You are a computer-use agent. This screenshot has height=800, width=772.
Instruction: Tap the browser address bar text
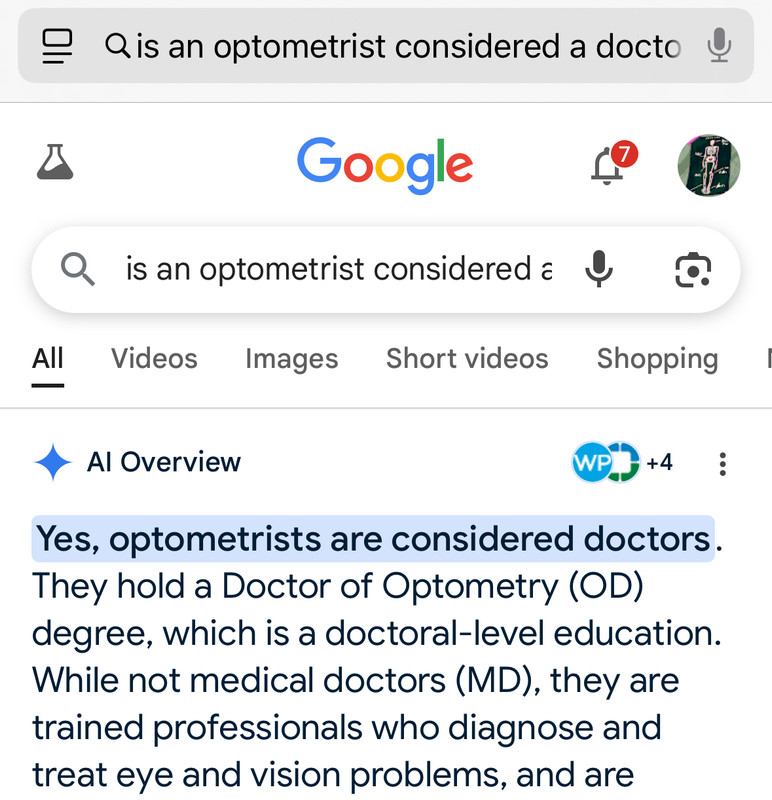coord(393,46)
